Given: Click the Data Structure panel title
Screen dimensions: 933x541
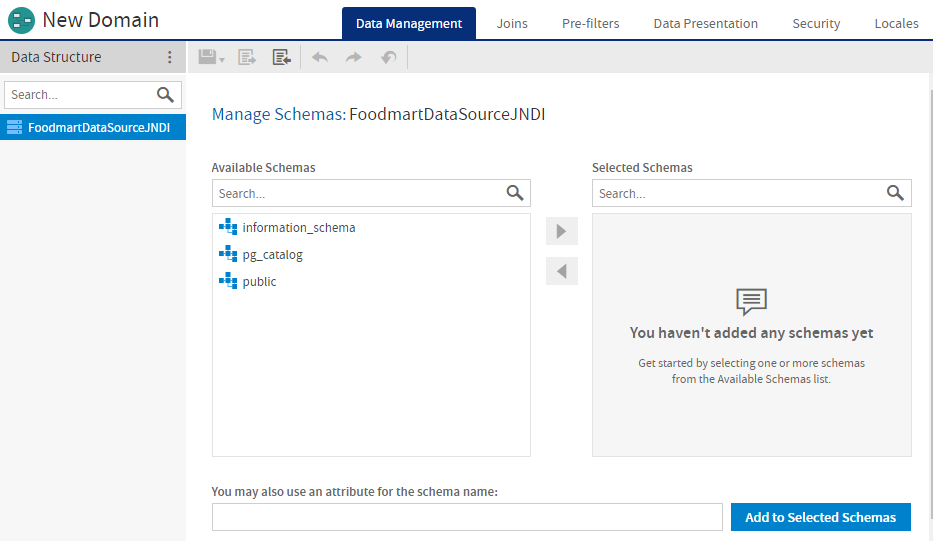Looking at the screenshot, I should point(57,57).
